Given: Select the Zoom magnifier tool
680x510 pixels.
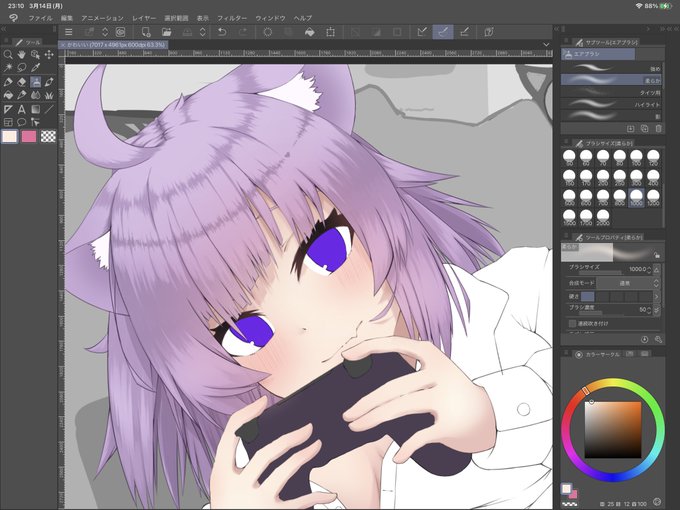Looking at the screenshot, I should click(x=8, y=54).
